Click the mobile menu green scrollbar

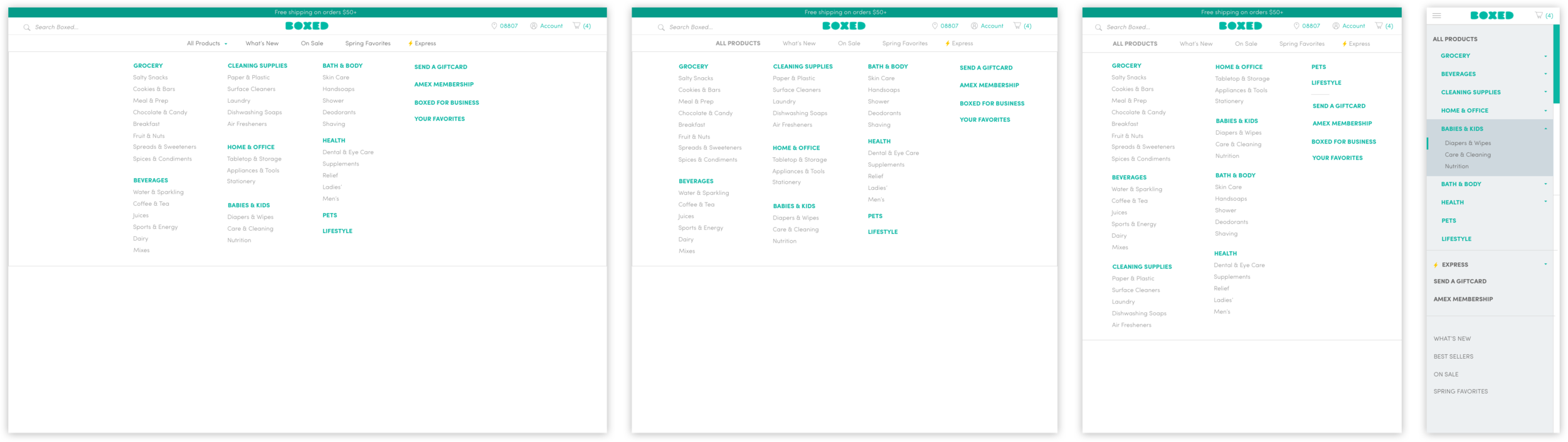click(x=1556, y=64)
